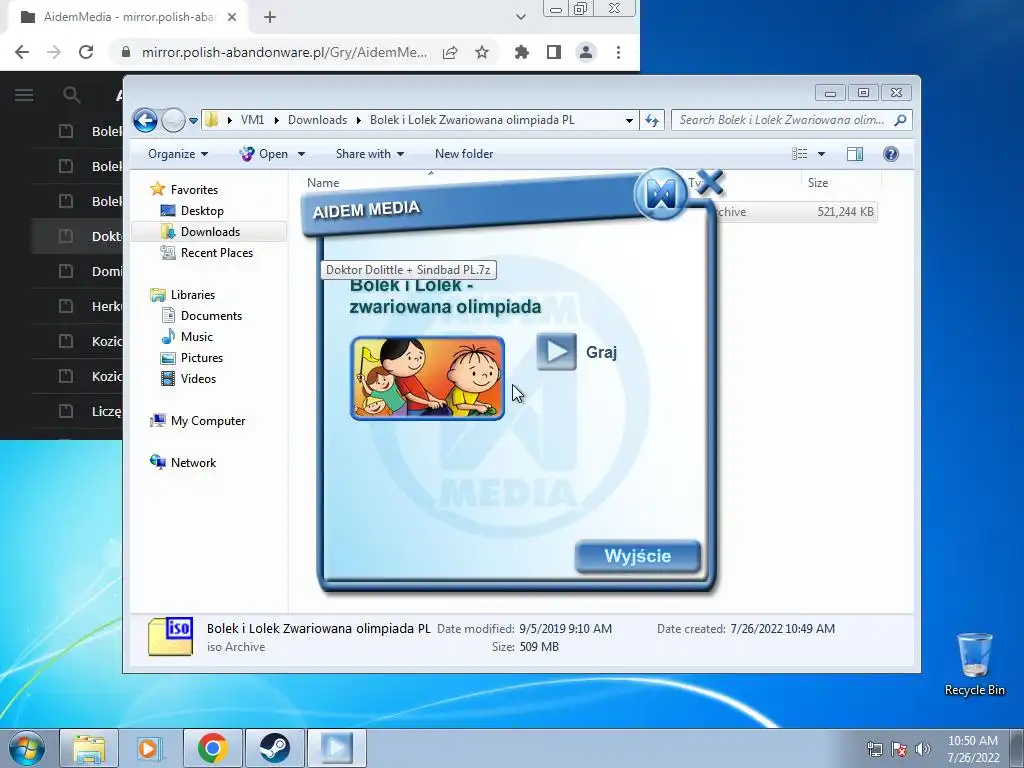Click the search magnifier icon in Explorer
This screenshot has height=768, width=1024.
pyautogui.click(x=901, y=120)
